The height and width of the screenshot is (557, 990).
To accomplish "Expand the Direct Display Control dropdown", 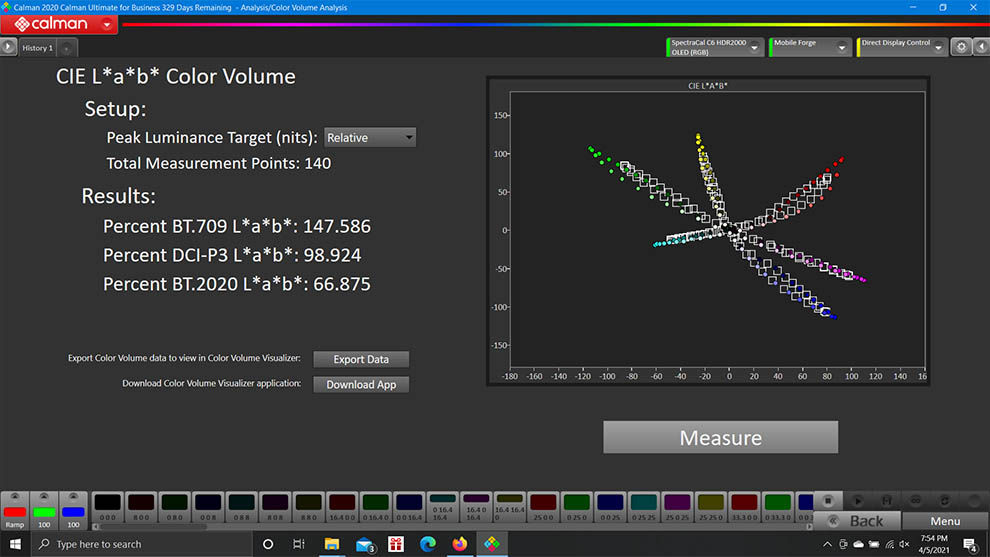I will tap(938, 47).
